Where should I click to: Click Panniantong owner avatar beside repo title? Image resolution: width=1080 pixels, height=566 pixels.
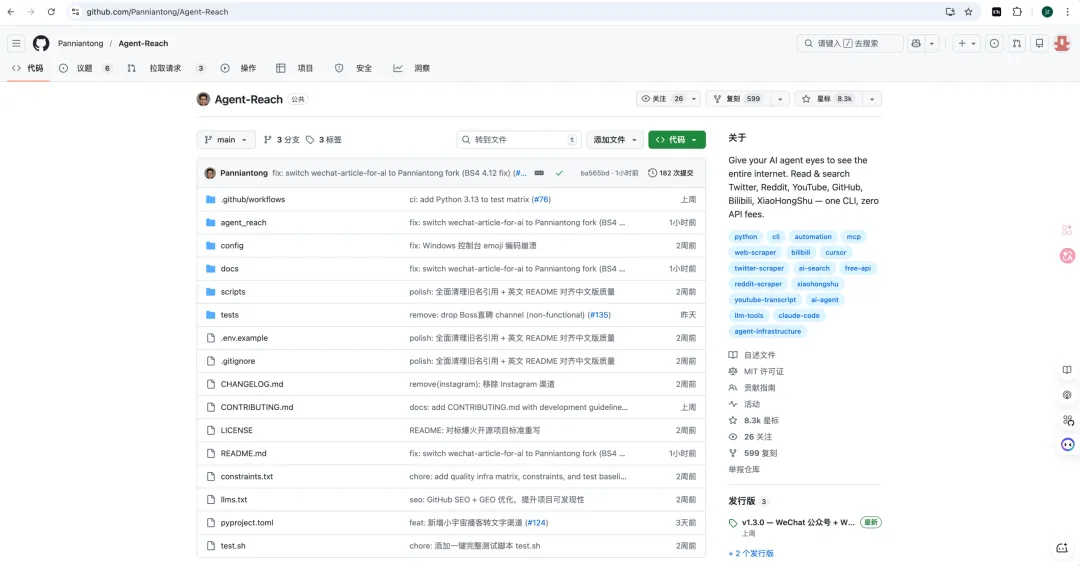pyautogui.click(x=203, y=99)
